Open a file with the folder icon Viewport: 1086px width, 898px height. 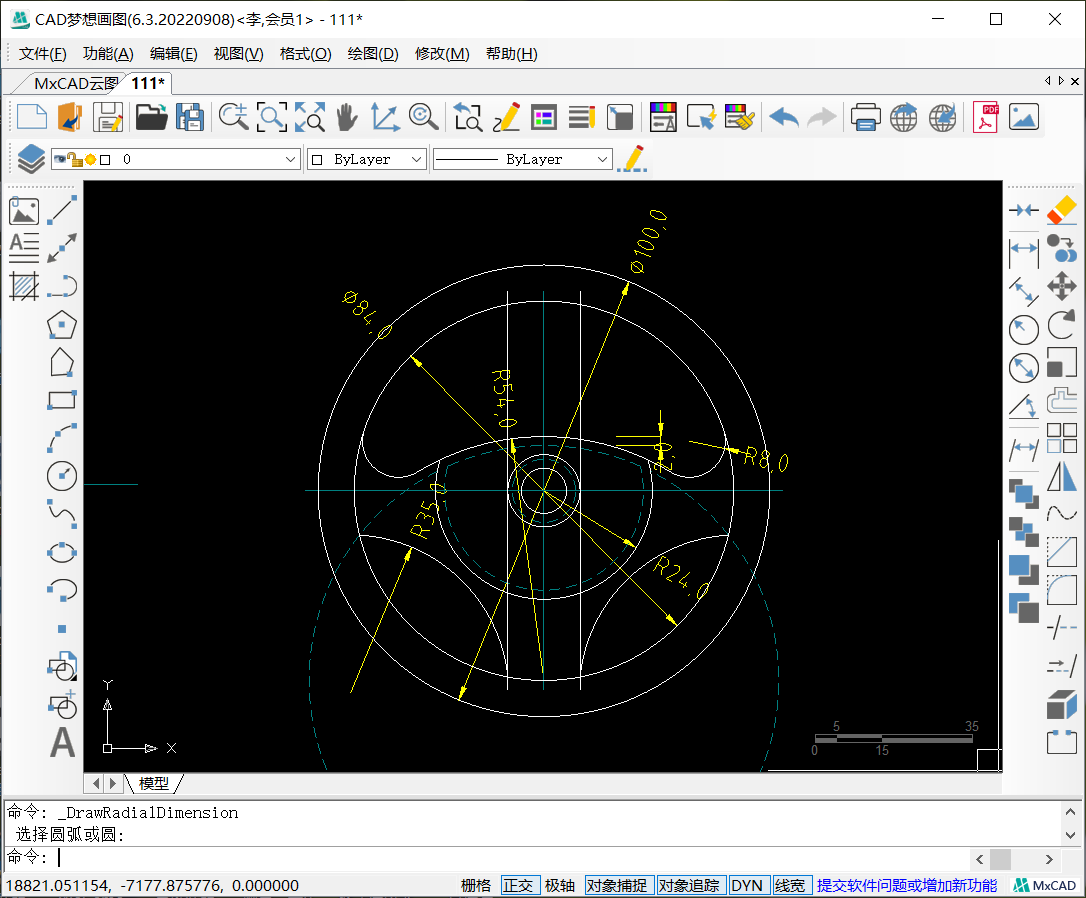[x=151, y=116]
